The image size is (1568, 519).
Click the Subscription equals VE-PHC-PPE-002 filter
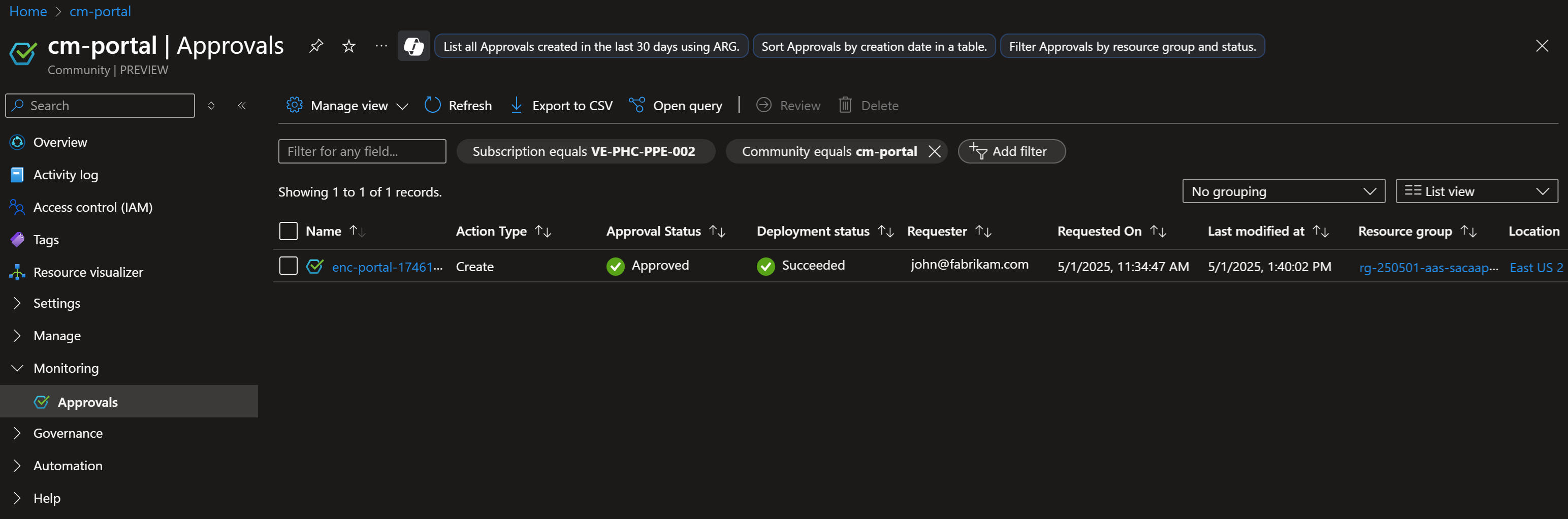click(x=586, y=151)
